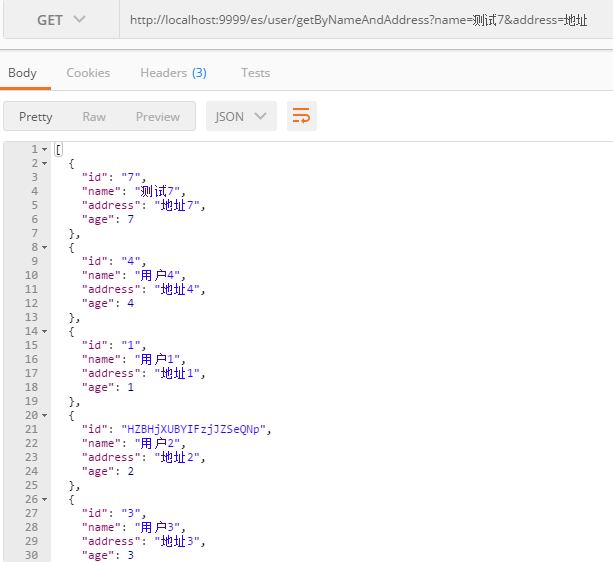Switch to the Cookies tab
613x562 pixels.
point(88,73)
